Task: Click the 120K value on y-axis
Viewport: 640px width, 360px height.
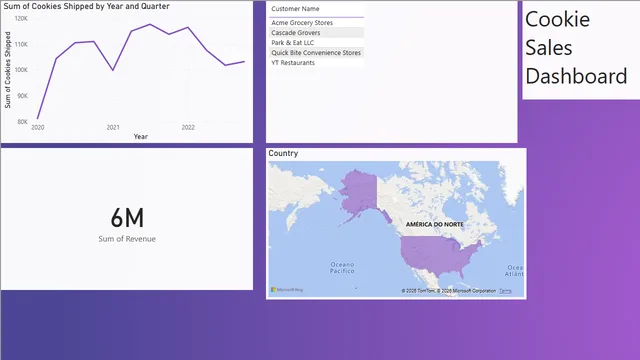Action: (x=21, y=19)
